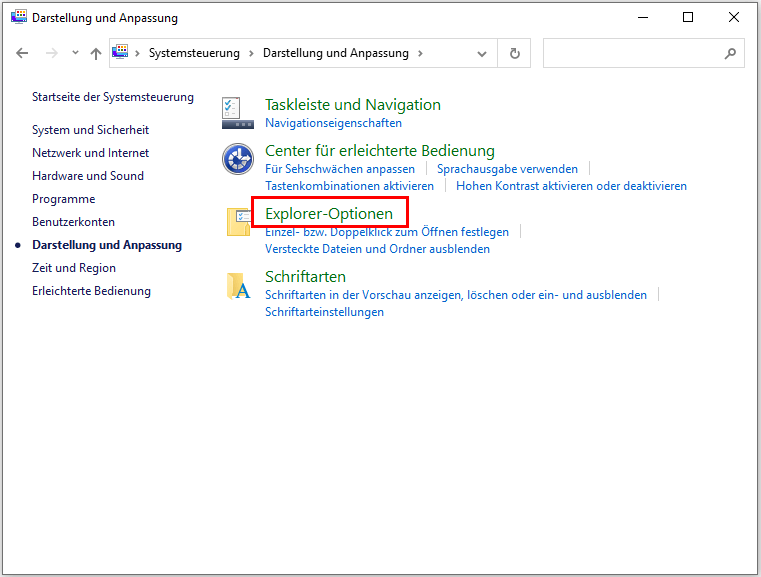
Task: Open Hardware und Sound category
Action: [x=88, y=176]
